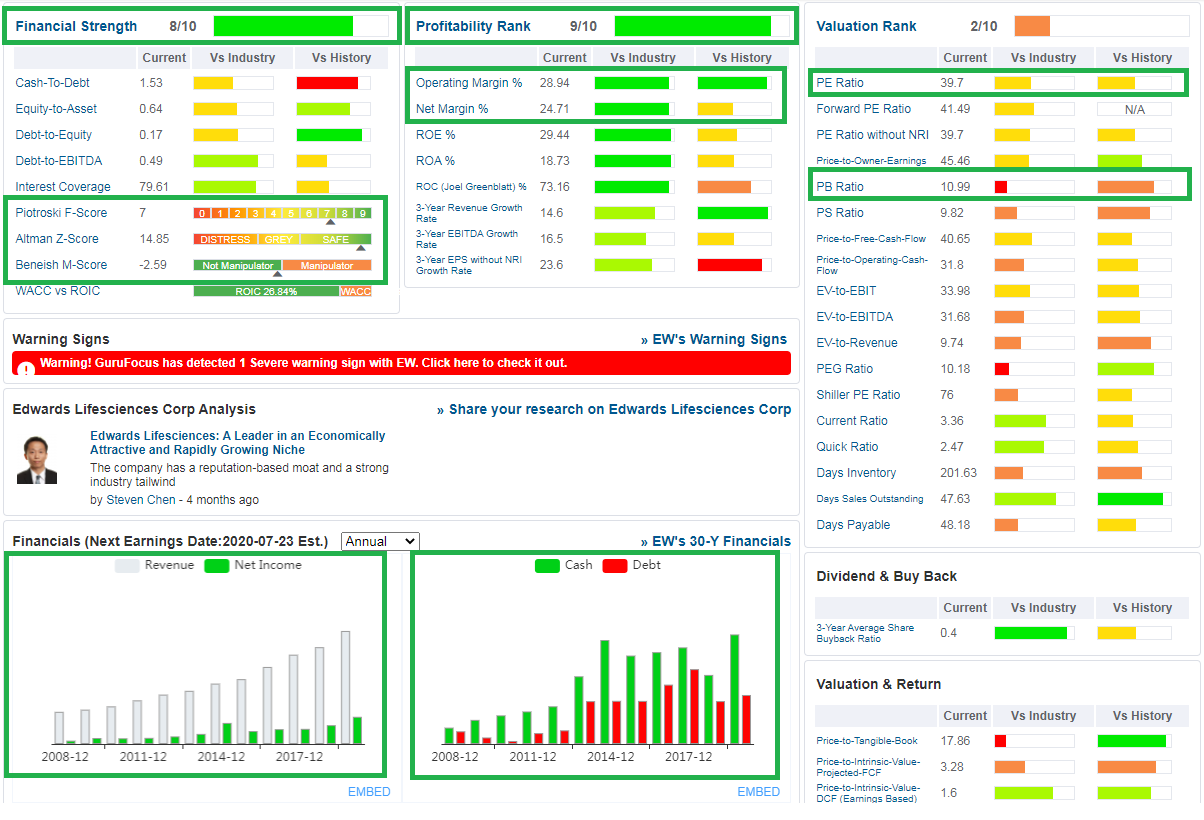Open the Piotroski F-Score link

pos(61,213)
